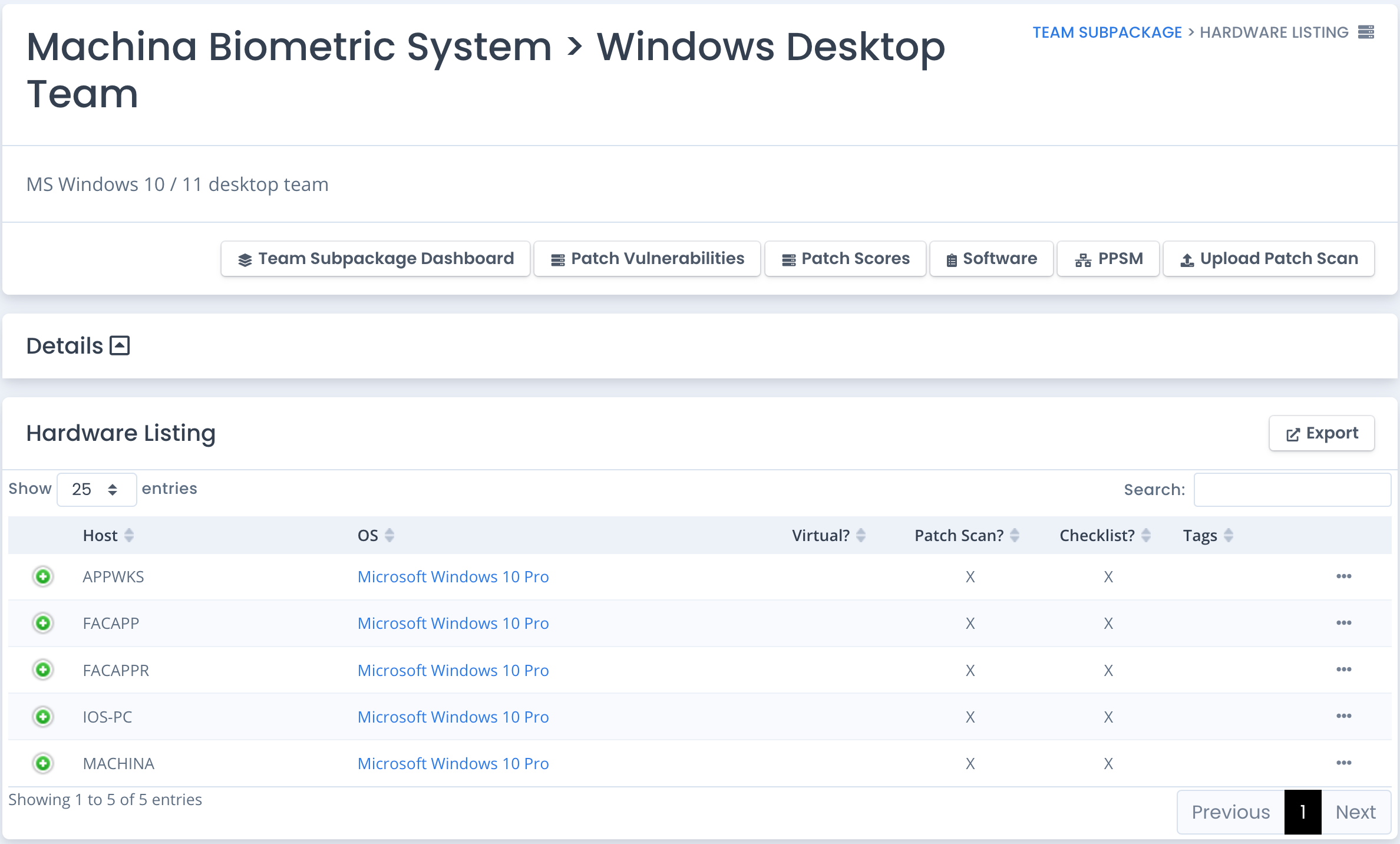The width and height of the screenshot is (1400, 844).
Task: Open the IOS-PC row actions ellipsis menu
Action: click(1344, 716)
